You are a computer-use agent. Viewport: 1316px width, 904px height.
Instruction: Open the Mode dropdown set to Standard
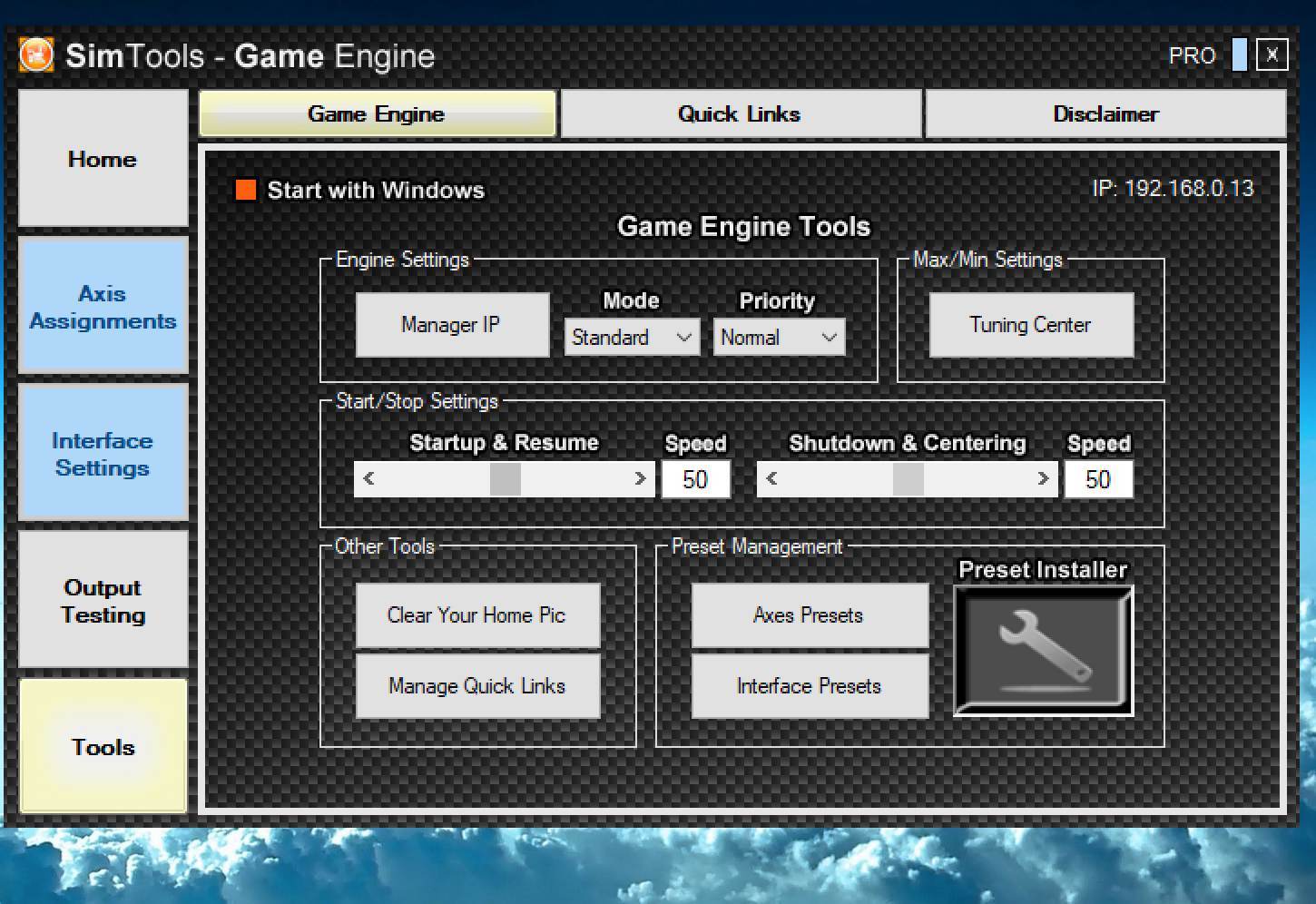point(632,337)
